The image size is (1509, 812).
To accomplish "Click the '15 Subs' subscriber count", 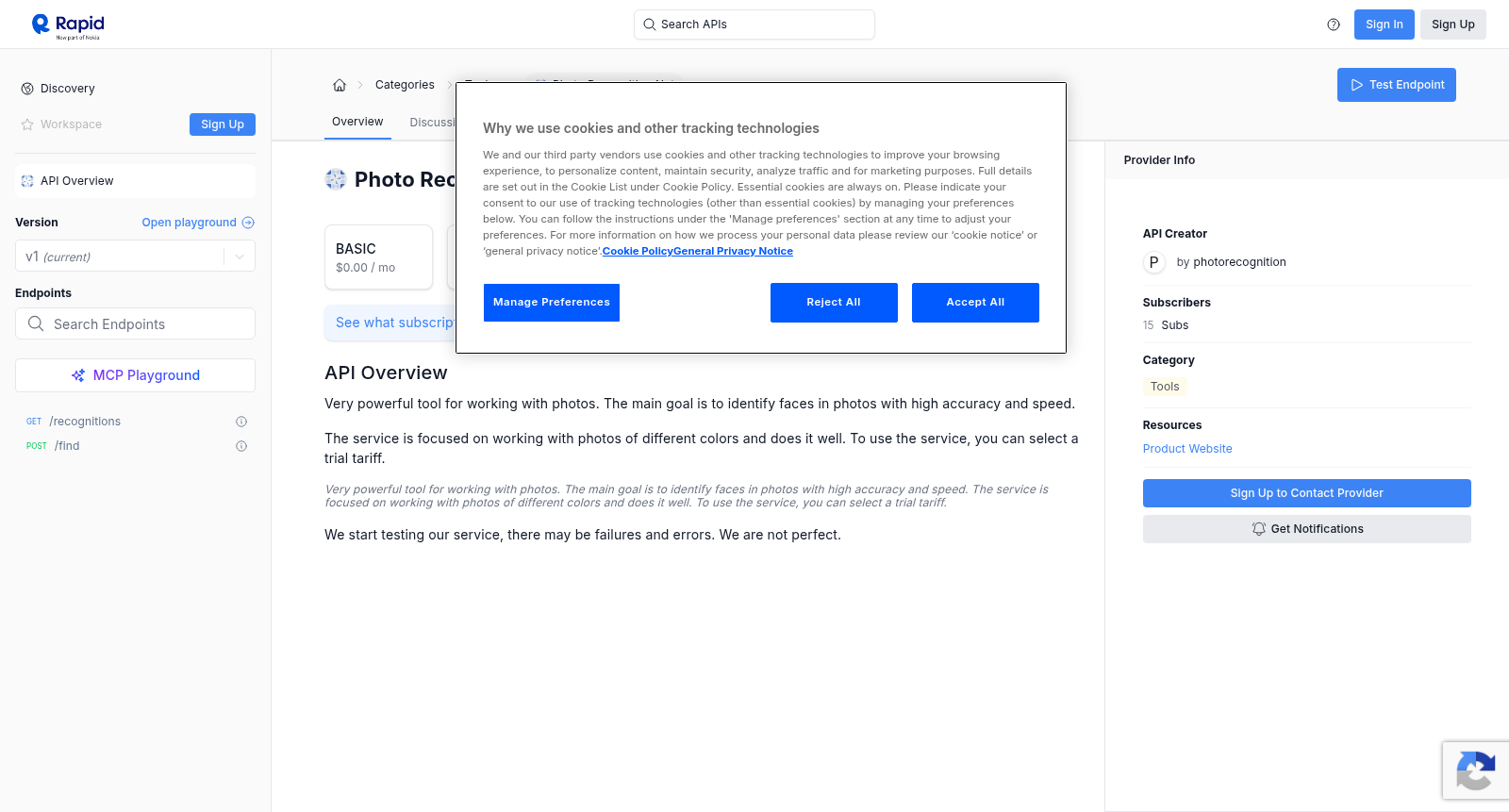I will [1166, 325].
